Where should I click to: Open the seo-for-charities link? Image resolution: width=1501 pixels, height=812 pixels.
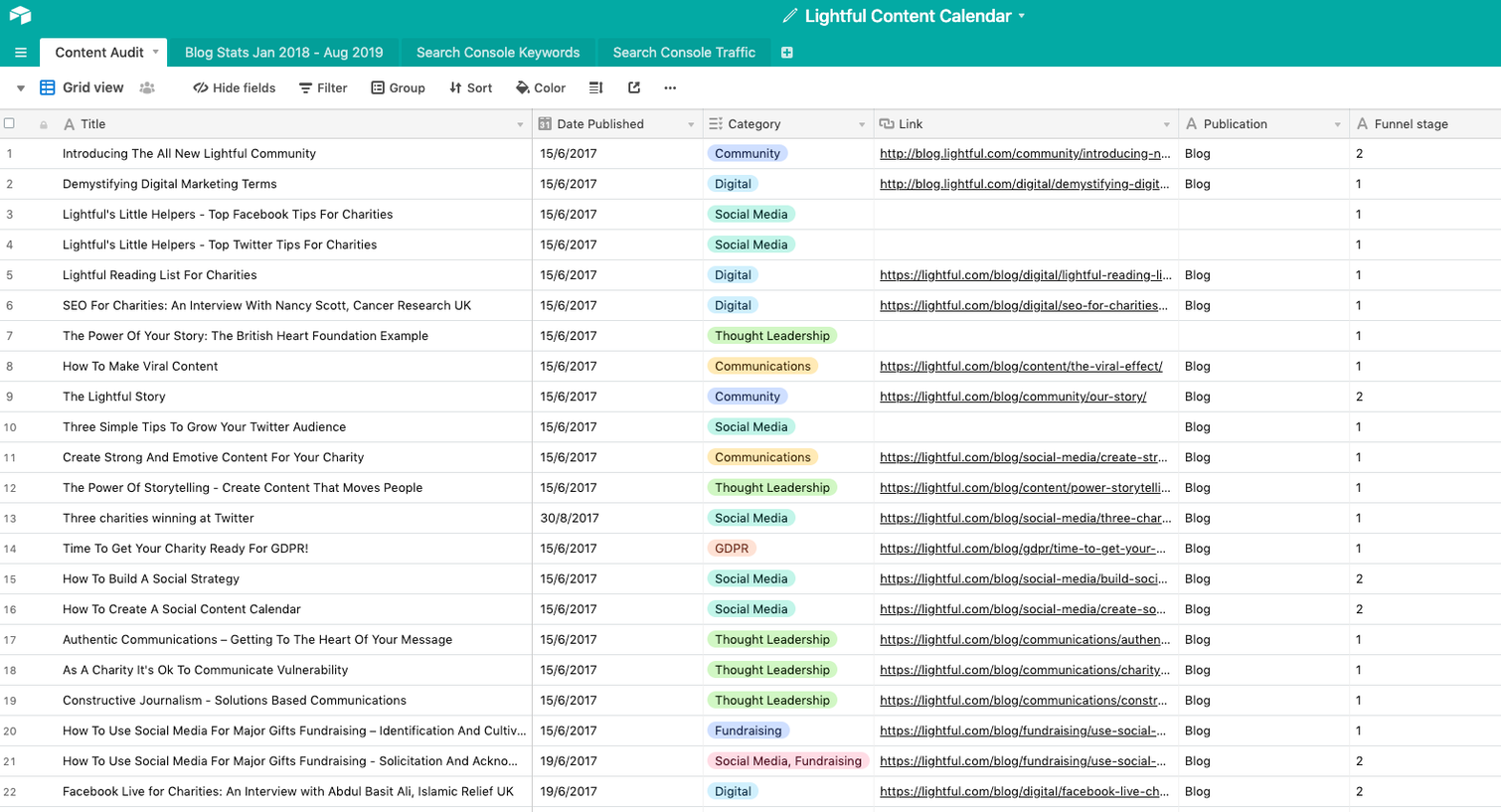point(1024,306)
